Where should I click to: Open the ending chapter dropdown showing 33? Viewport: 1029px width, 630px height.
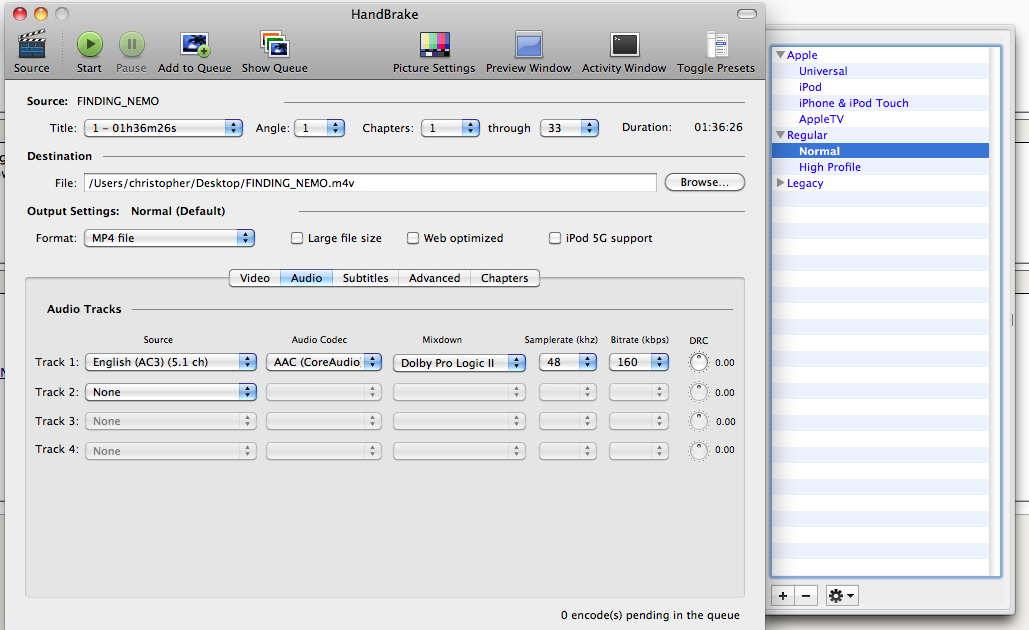click(570, 128)
